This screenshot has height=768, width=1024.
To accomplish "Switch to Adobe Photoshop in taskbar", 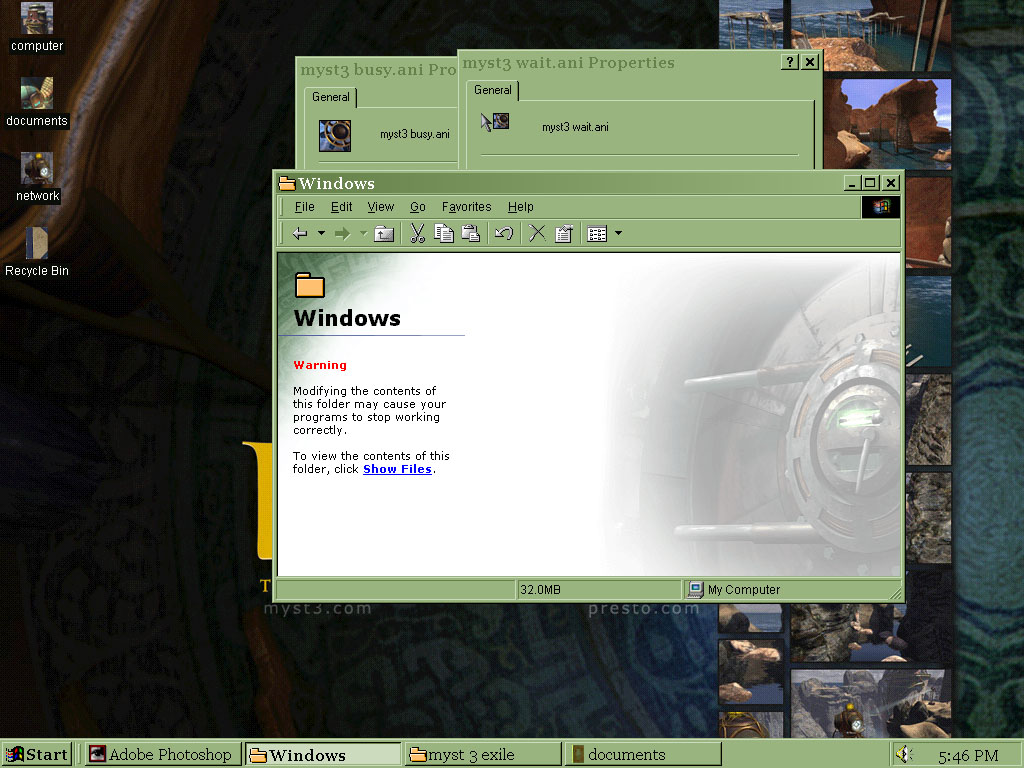I will pos(163,755).
